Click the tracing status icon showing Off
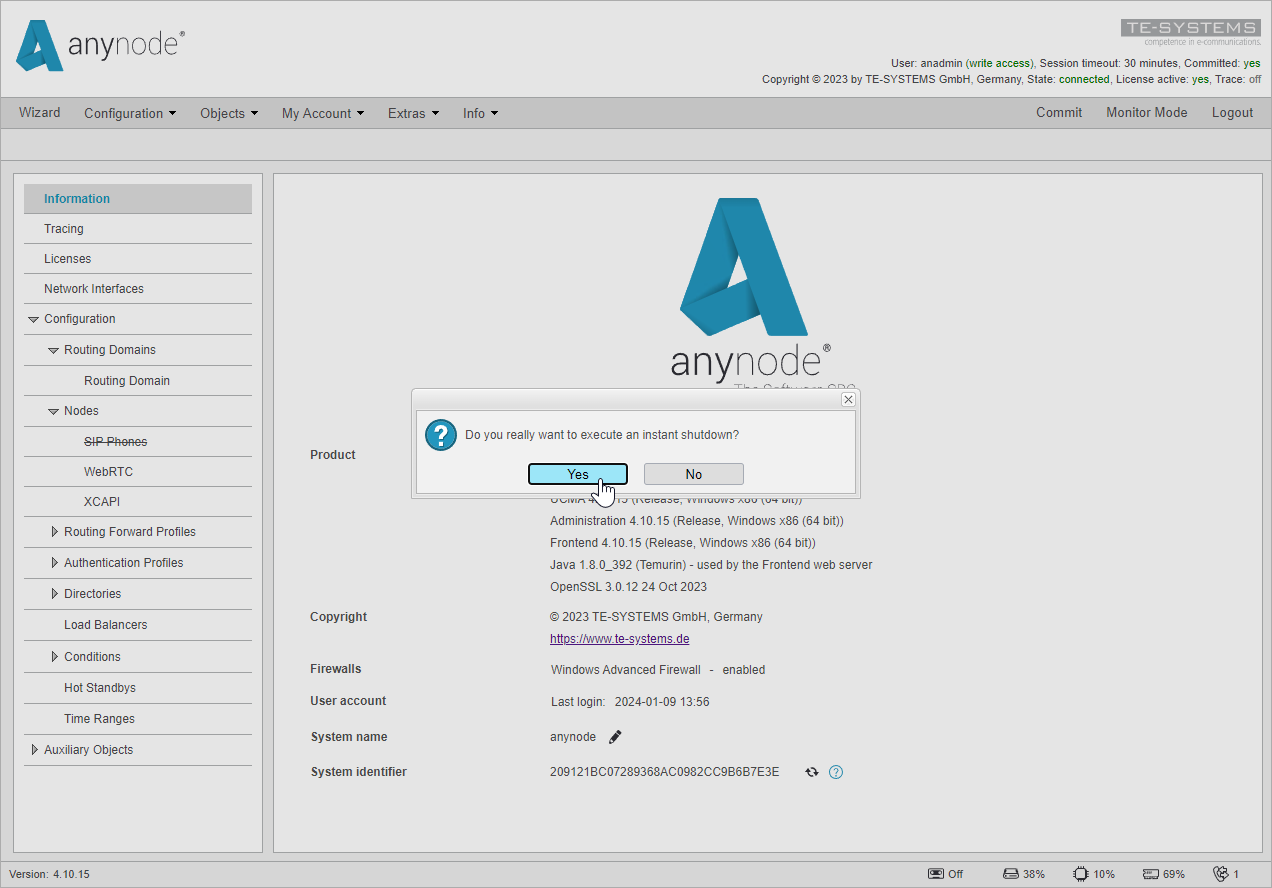Screen dimensions: 1272x888 (x=936, y=873)
